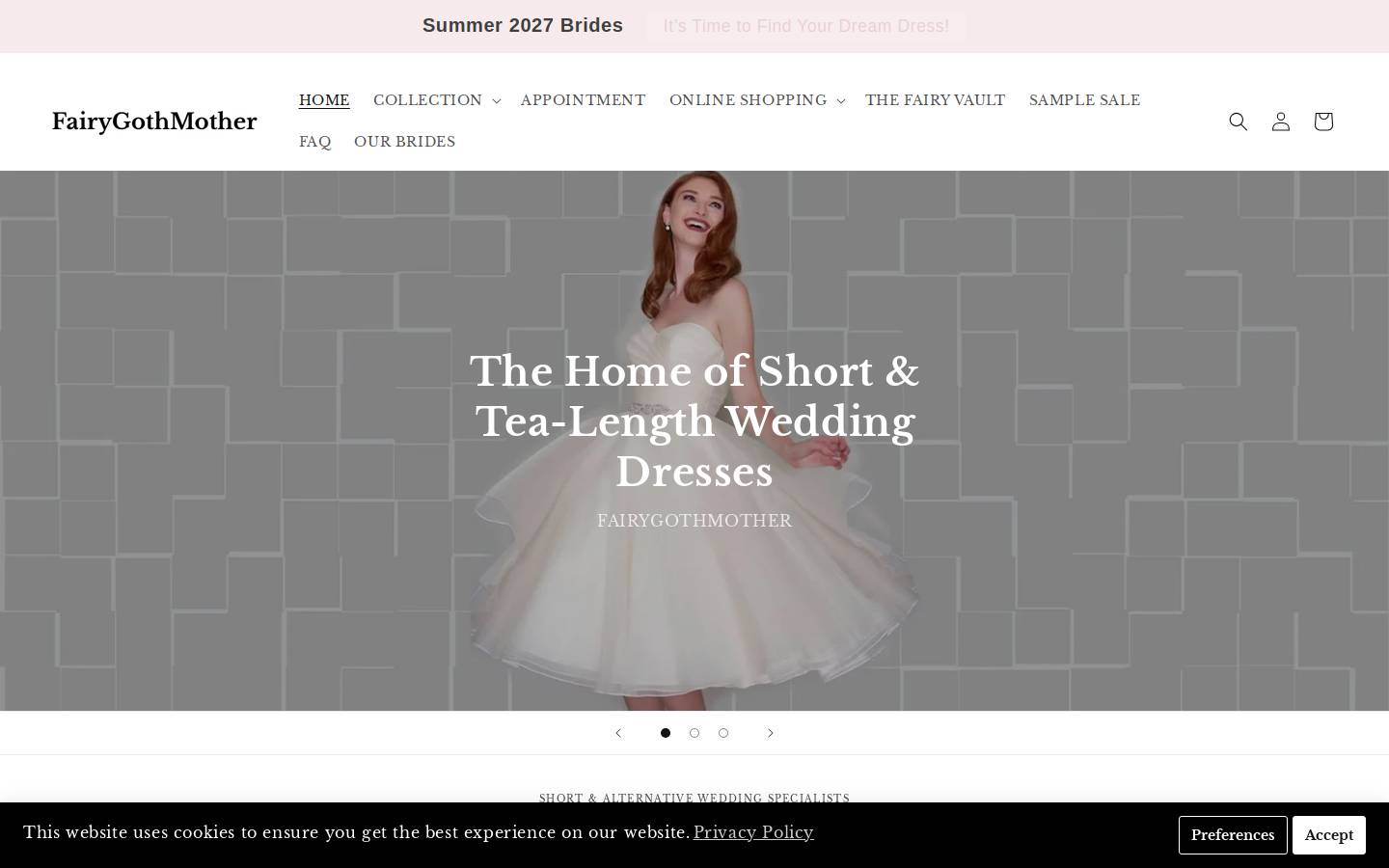Select the first slideshow dot
Screen dimensions: 1389x868
click(x=666, y=733)
